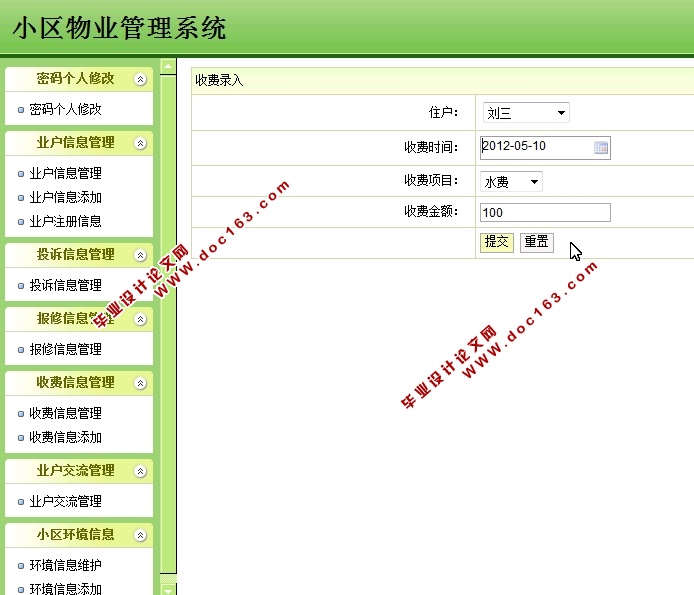Click the 业户信息管理 section header
Screen dimensions: 694x595
pos(79,143)
